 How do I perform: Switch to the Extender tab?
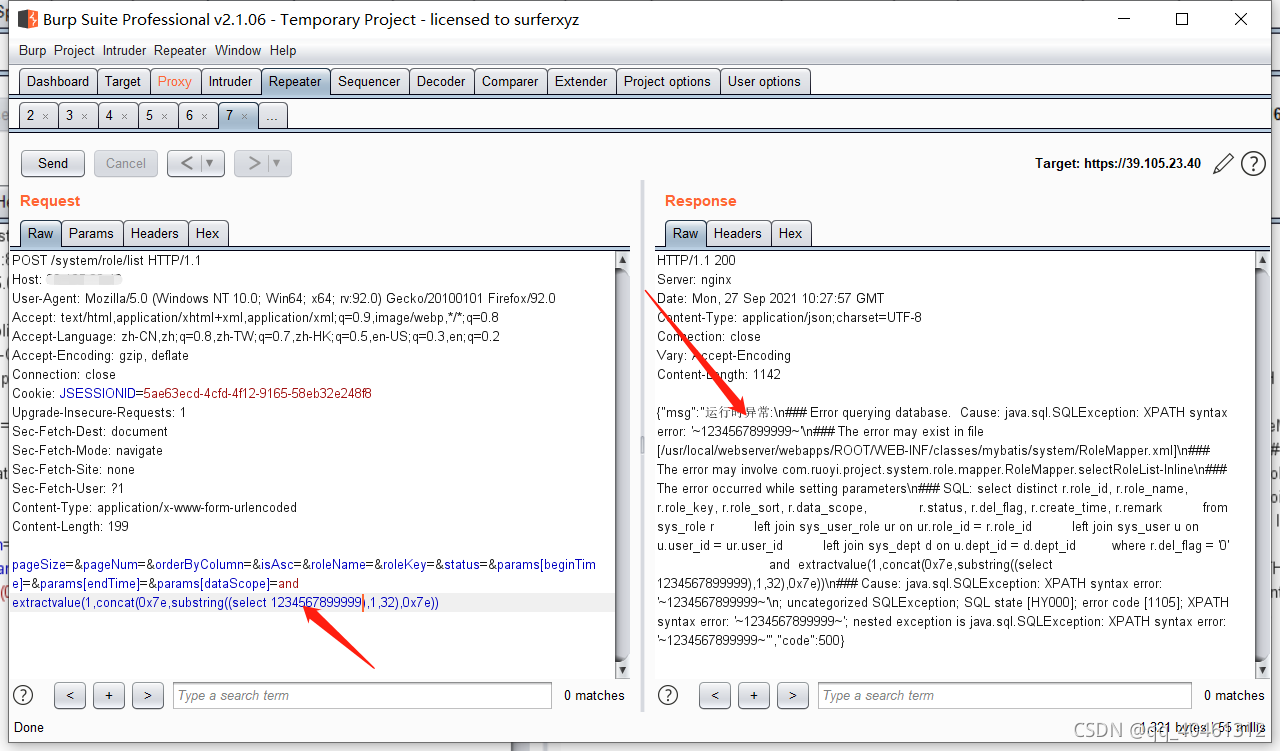point(581,82)
